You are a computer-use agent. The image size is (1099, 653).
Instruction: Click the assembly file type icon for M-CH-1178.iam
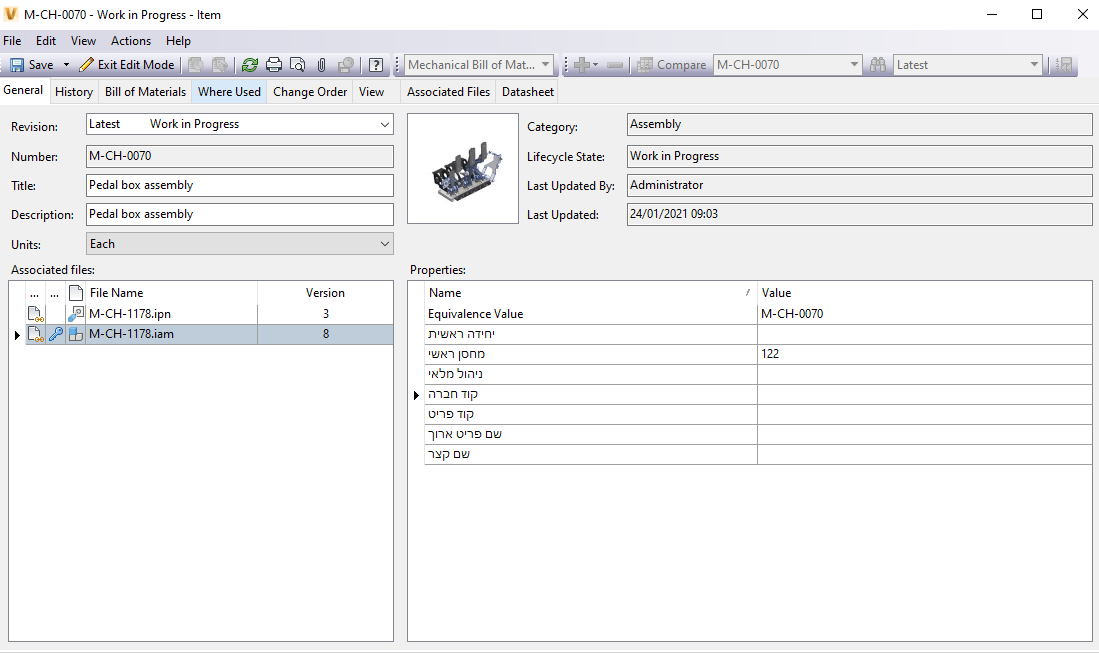point(76,334)
